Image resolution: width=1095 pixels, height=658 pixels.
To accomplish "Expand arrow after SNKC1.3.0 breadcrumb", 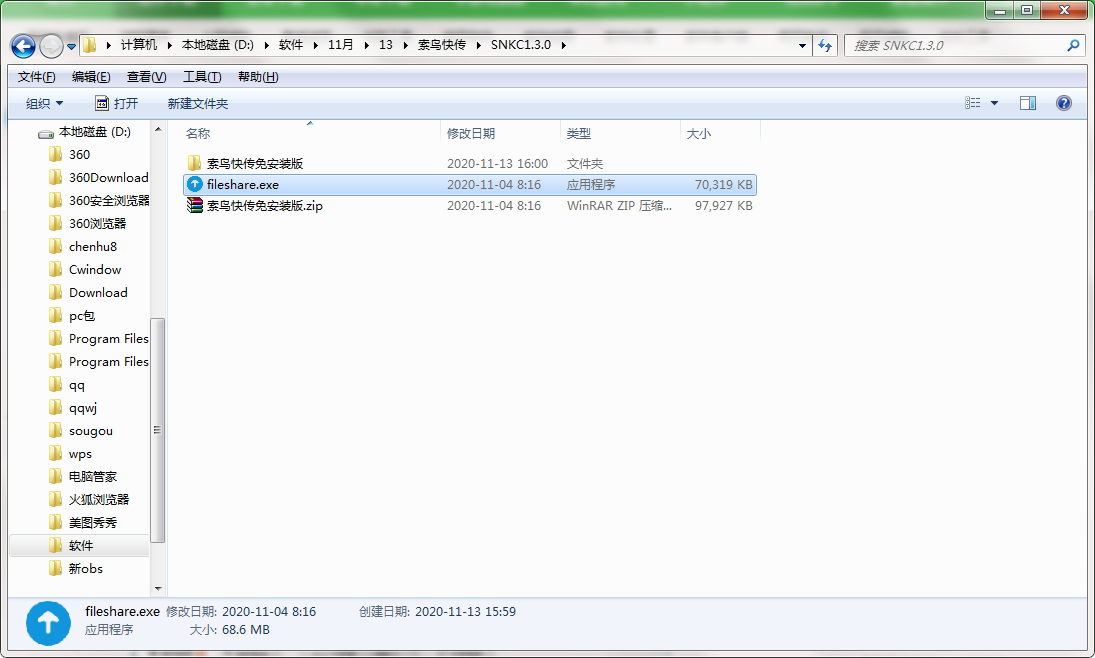I will 564,45.
